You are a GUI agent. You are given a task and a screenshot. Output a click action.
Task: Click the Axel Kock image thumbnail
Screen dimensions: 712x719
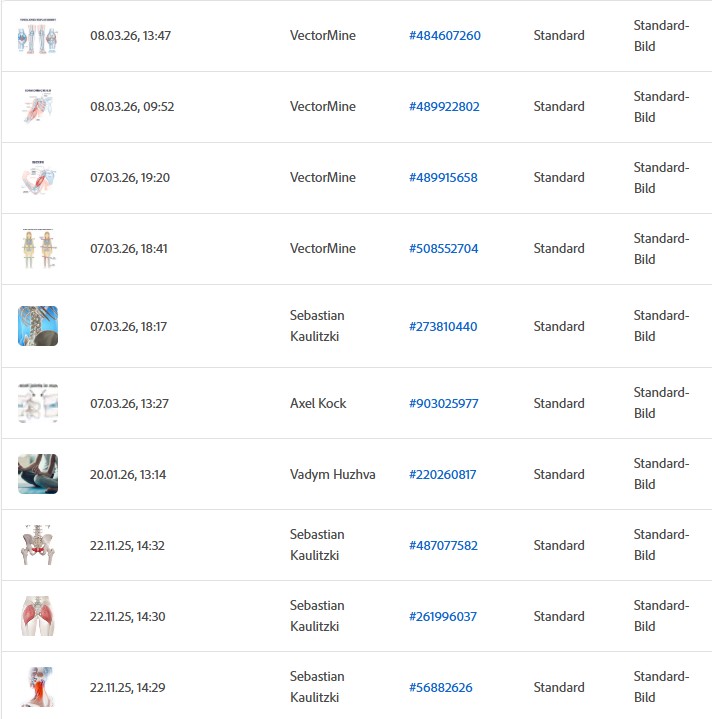38,403
